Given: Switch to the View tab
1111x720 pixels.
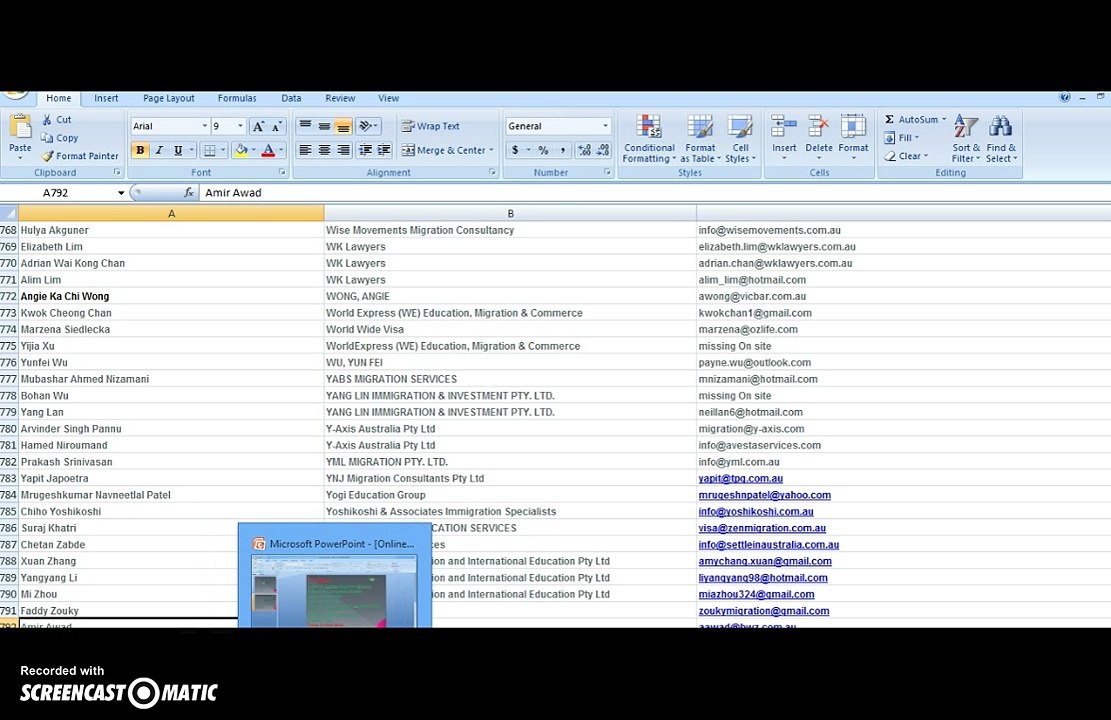Looking at the screenshot, I should tap(388, 99).
